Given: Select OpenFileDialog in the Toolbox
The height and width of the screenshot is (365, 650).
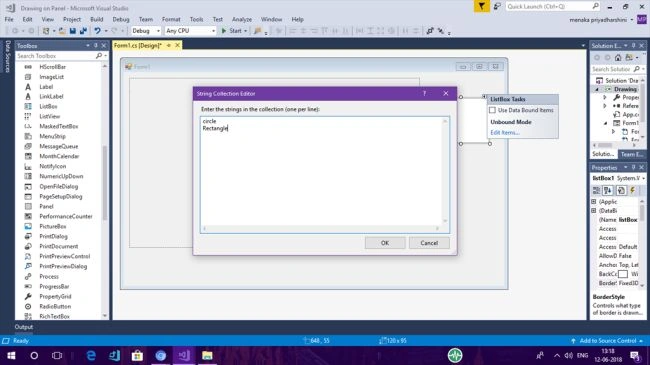Looking at the screenshot, I should [58, 187].
